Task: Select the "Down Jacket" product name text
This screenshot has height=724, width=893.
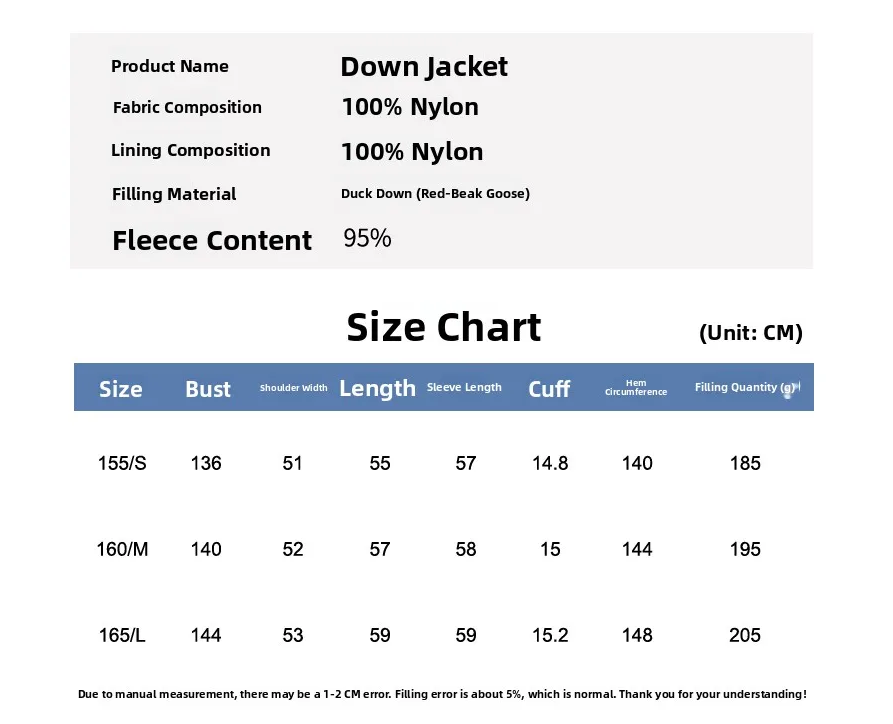Action: (424, 67)
